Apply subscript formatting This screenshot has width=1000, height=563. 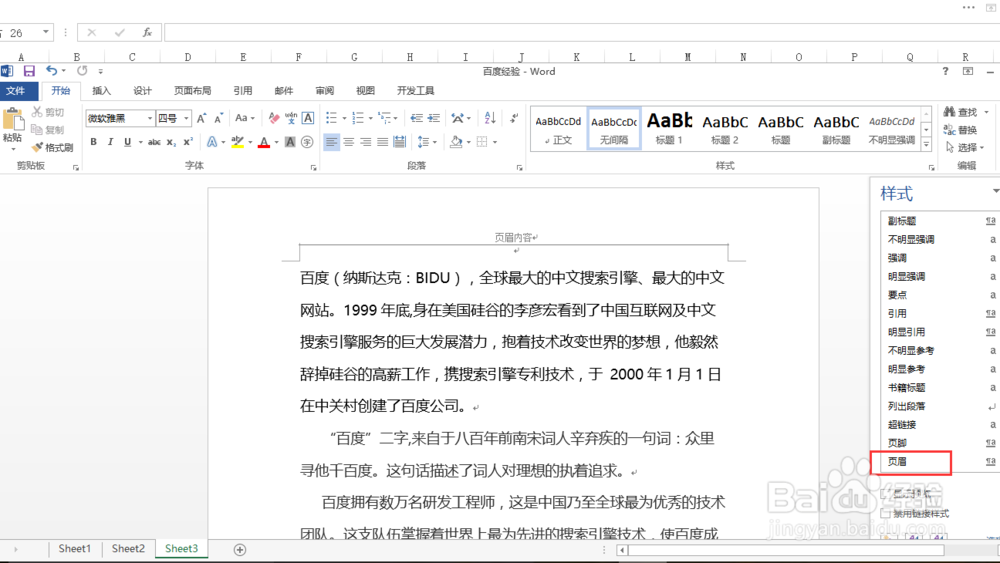[171, 142]
